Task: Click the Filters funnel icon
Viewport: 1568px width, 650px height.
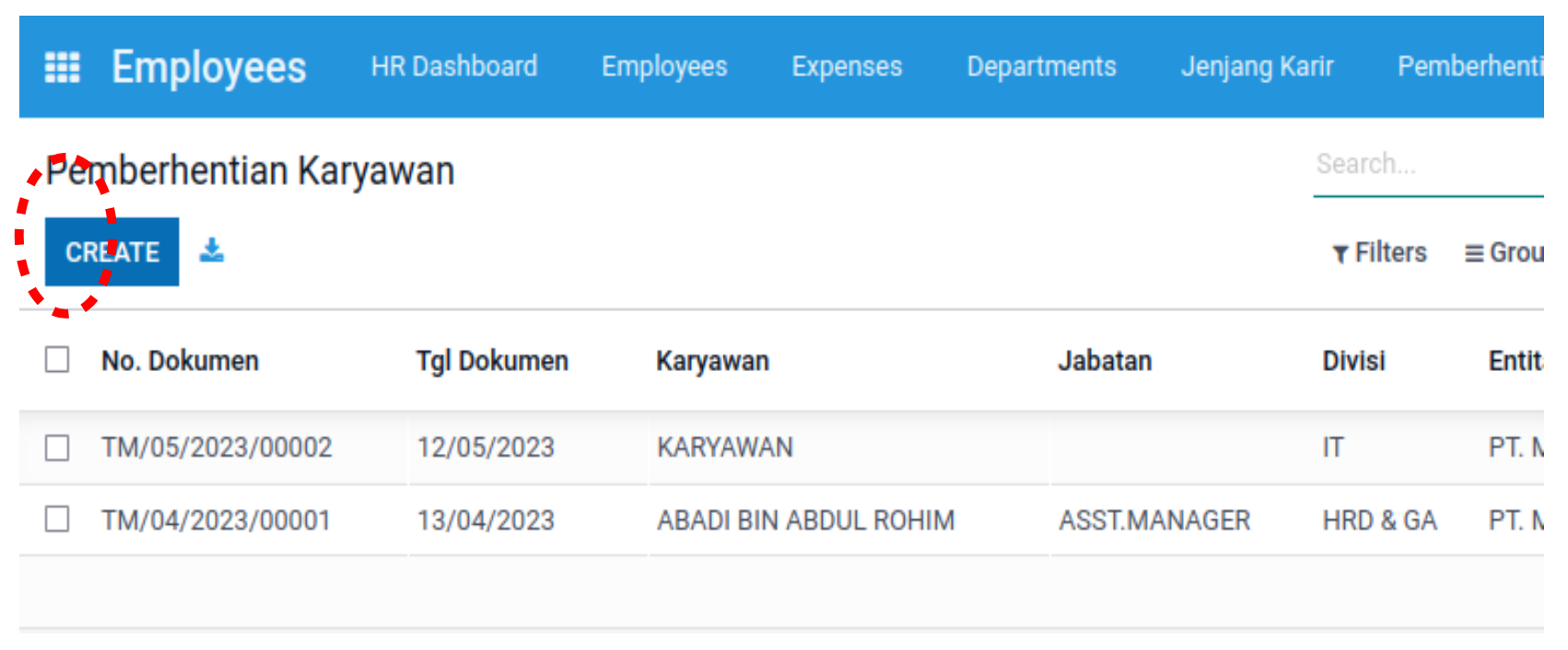Action: [x=1340, y=254]
